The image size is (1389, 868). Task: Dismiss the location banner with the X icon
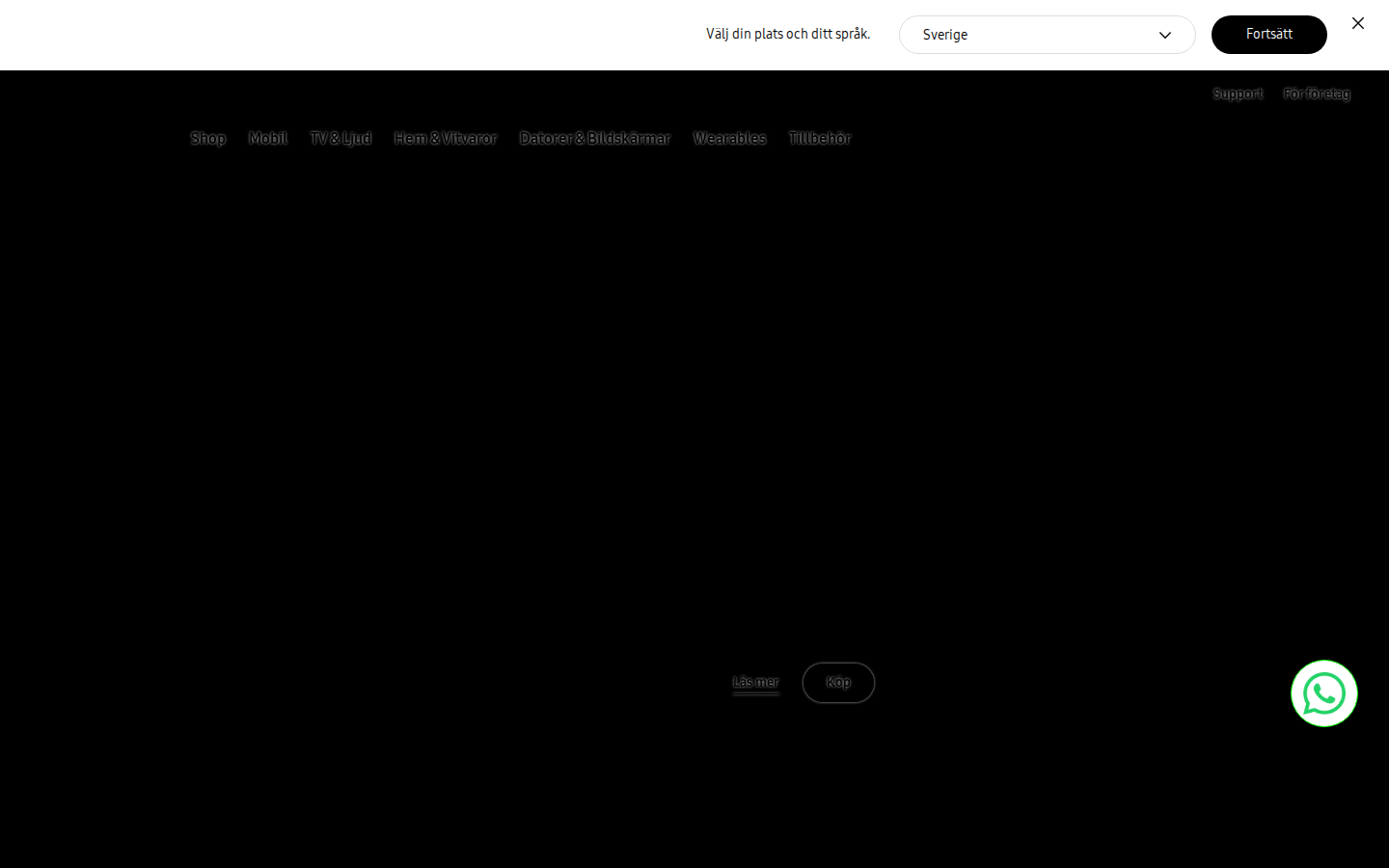pyautogui.click(x=1358, y=23)
